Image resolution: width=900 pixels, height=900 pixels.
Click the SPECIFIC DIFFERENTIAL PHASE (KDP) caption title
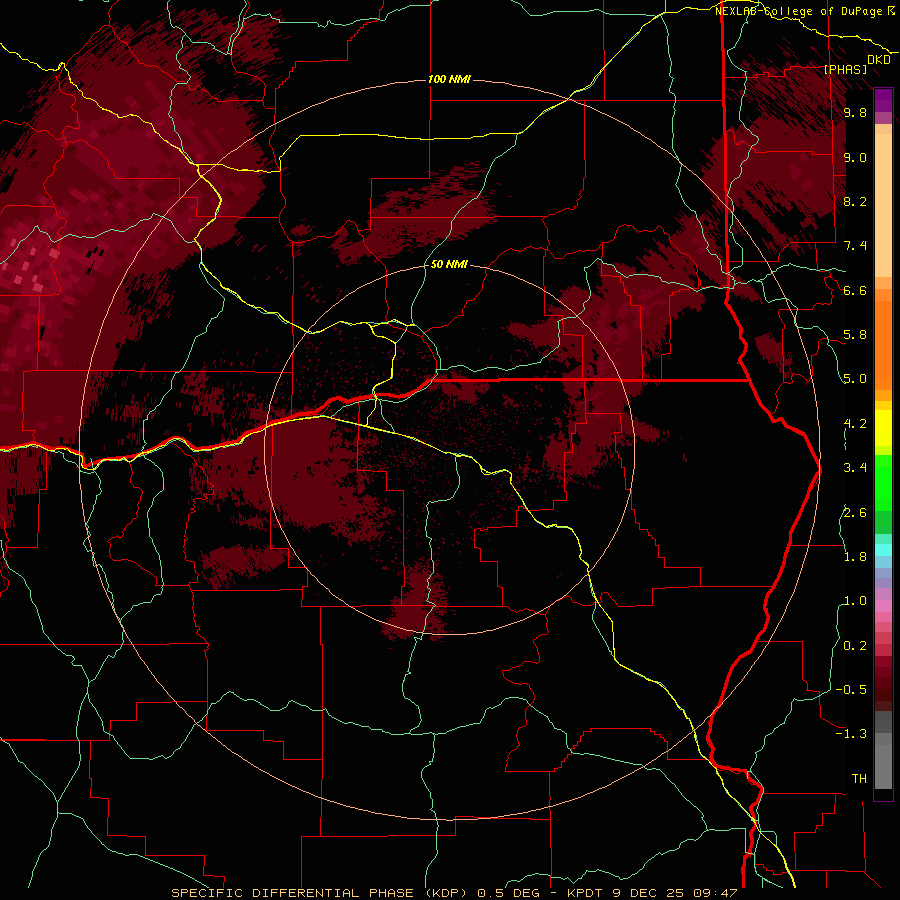pos(321,893)
